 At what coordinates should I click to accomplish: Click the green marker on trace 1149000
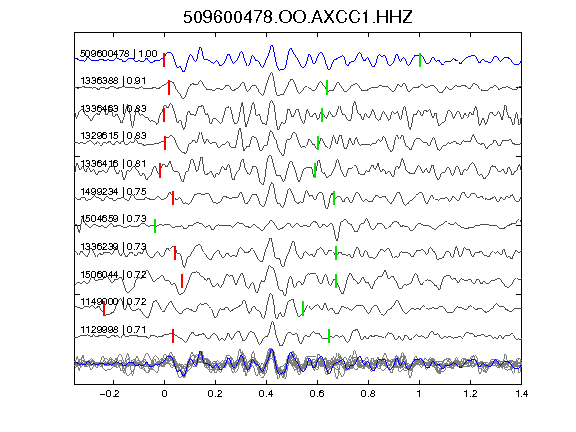point(303,308)
